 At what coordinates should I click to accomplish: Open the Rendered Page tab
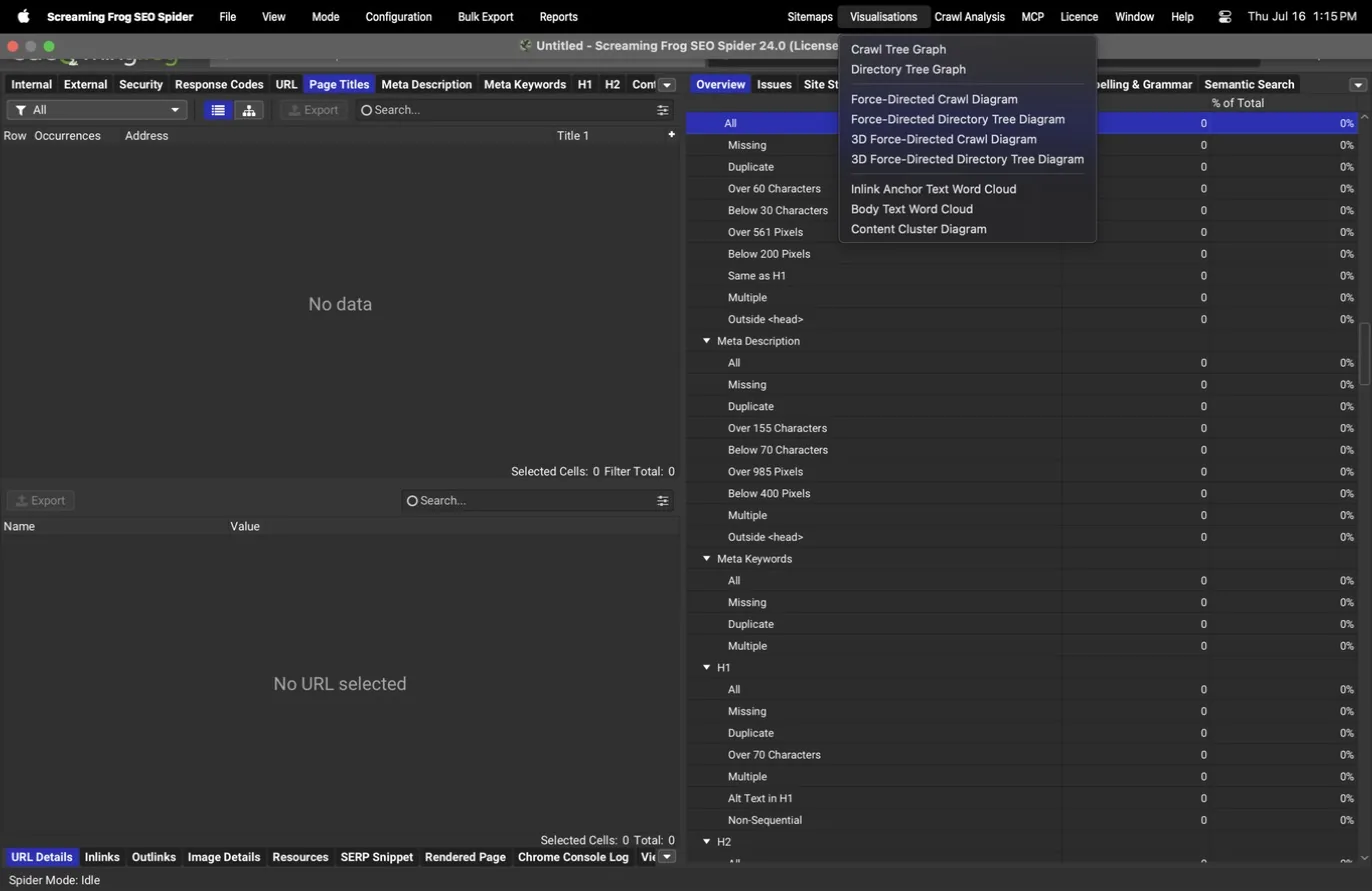click(x=465, y=857)
